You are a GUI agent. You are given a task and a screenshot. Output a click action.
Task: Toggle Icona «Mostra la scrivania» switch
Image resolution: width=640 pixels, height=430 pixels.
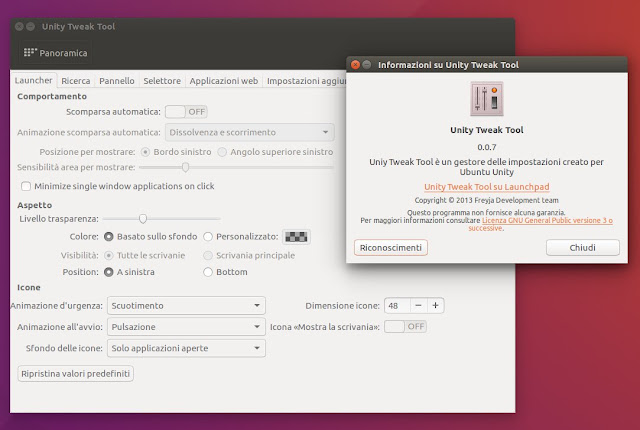[405, 326]
